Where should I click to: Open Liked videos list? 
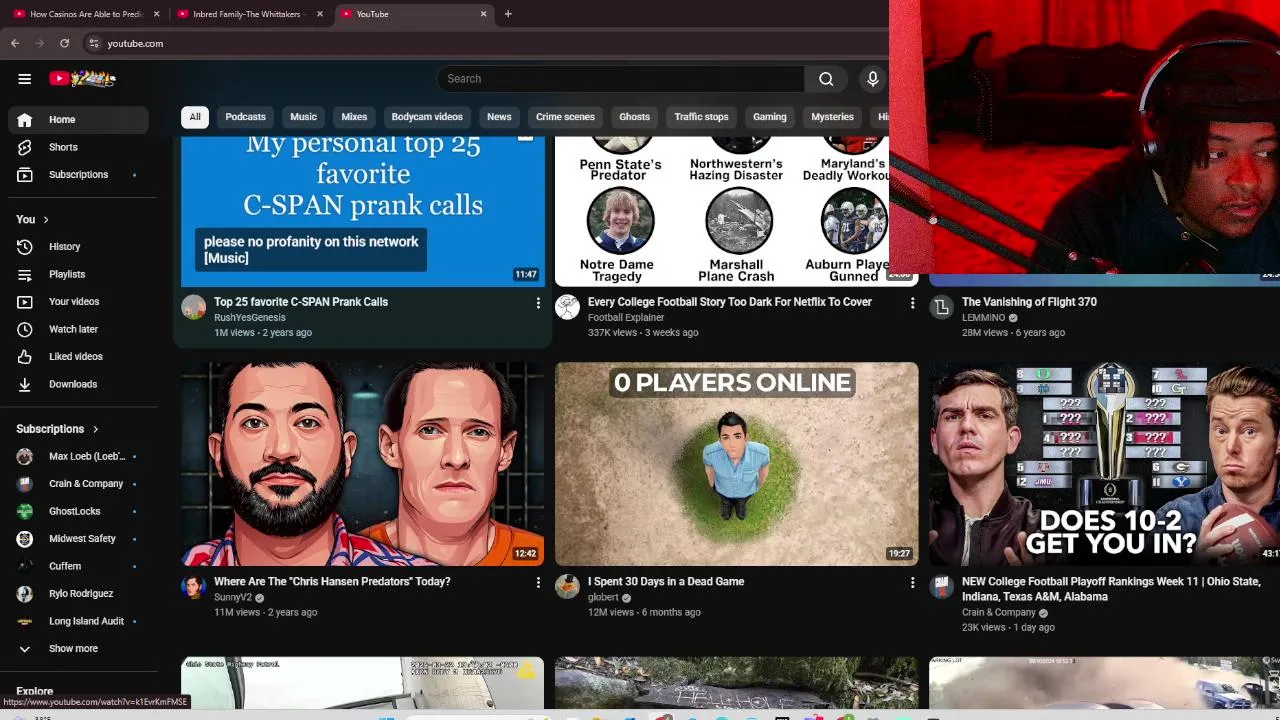[x=78, y=356]
